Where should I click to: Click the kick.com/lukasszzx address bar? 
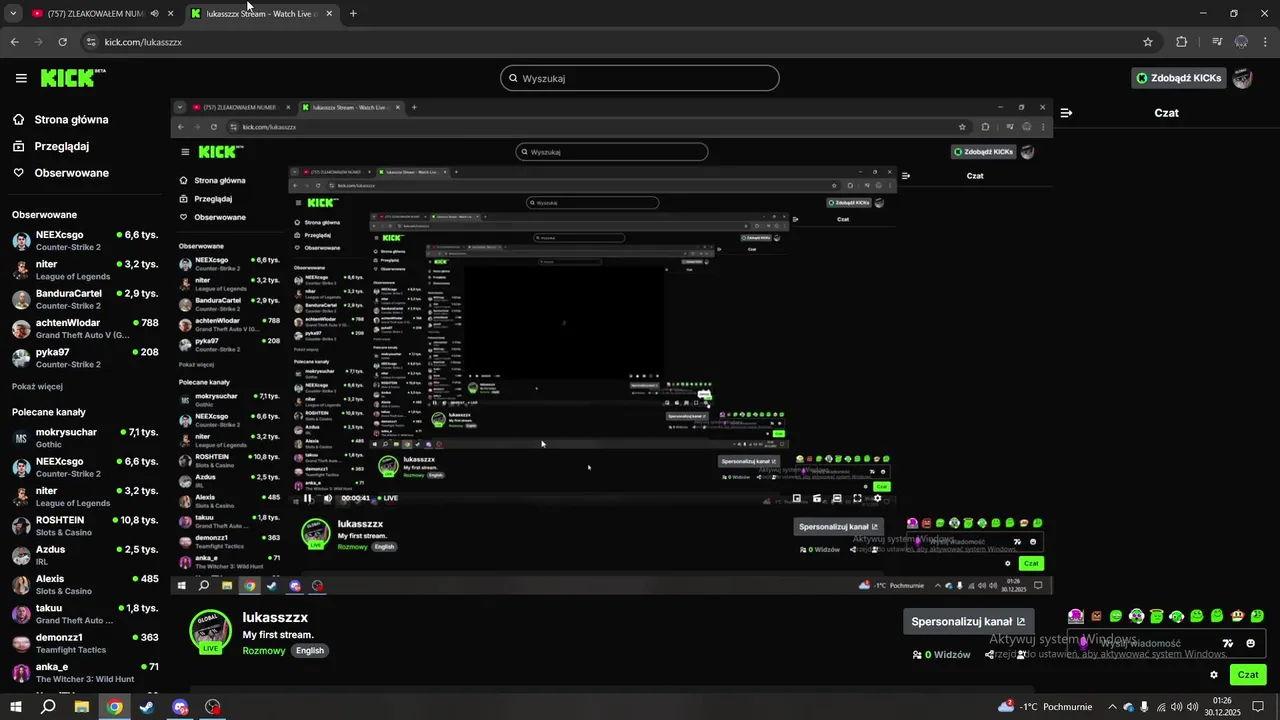pyautogui.click(x=620, y=42)
